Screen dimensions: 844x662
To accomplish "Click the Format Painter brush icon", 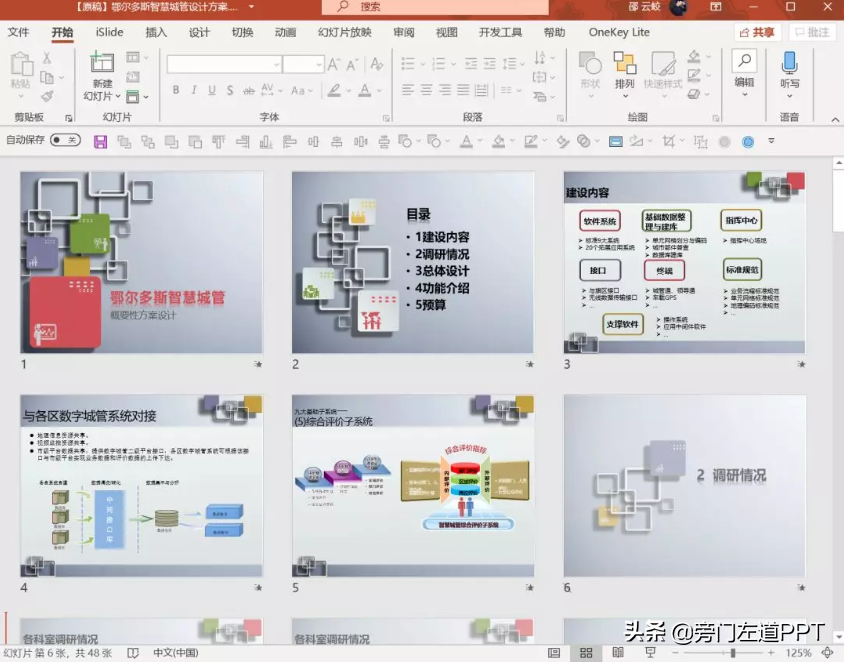I will tap(47, 96).
